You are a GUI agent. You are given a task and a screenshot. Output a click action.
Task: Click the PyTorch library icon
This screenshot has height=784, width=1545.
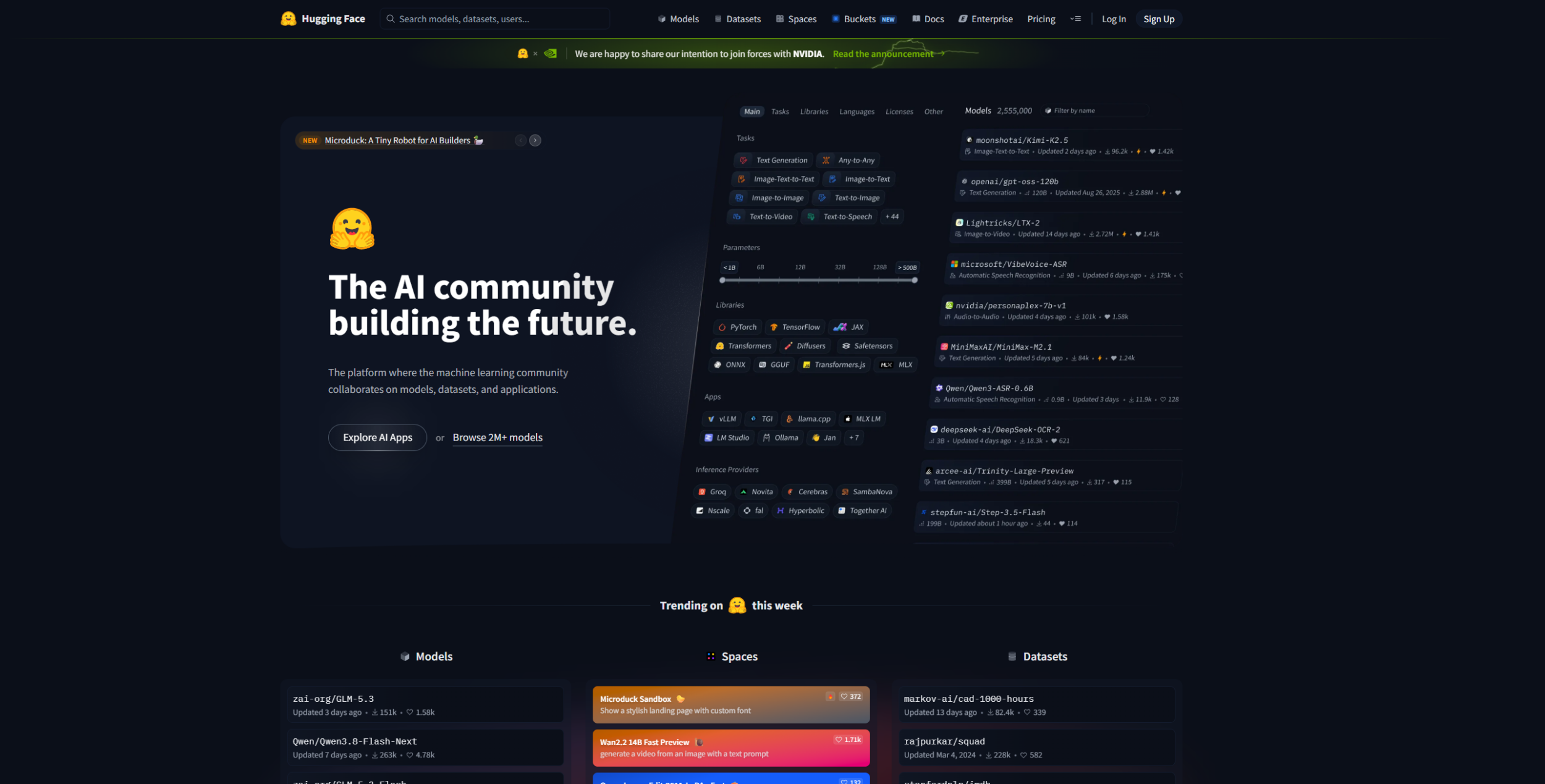click(x=722, y=327)
